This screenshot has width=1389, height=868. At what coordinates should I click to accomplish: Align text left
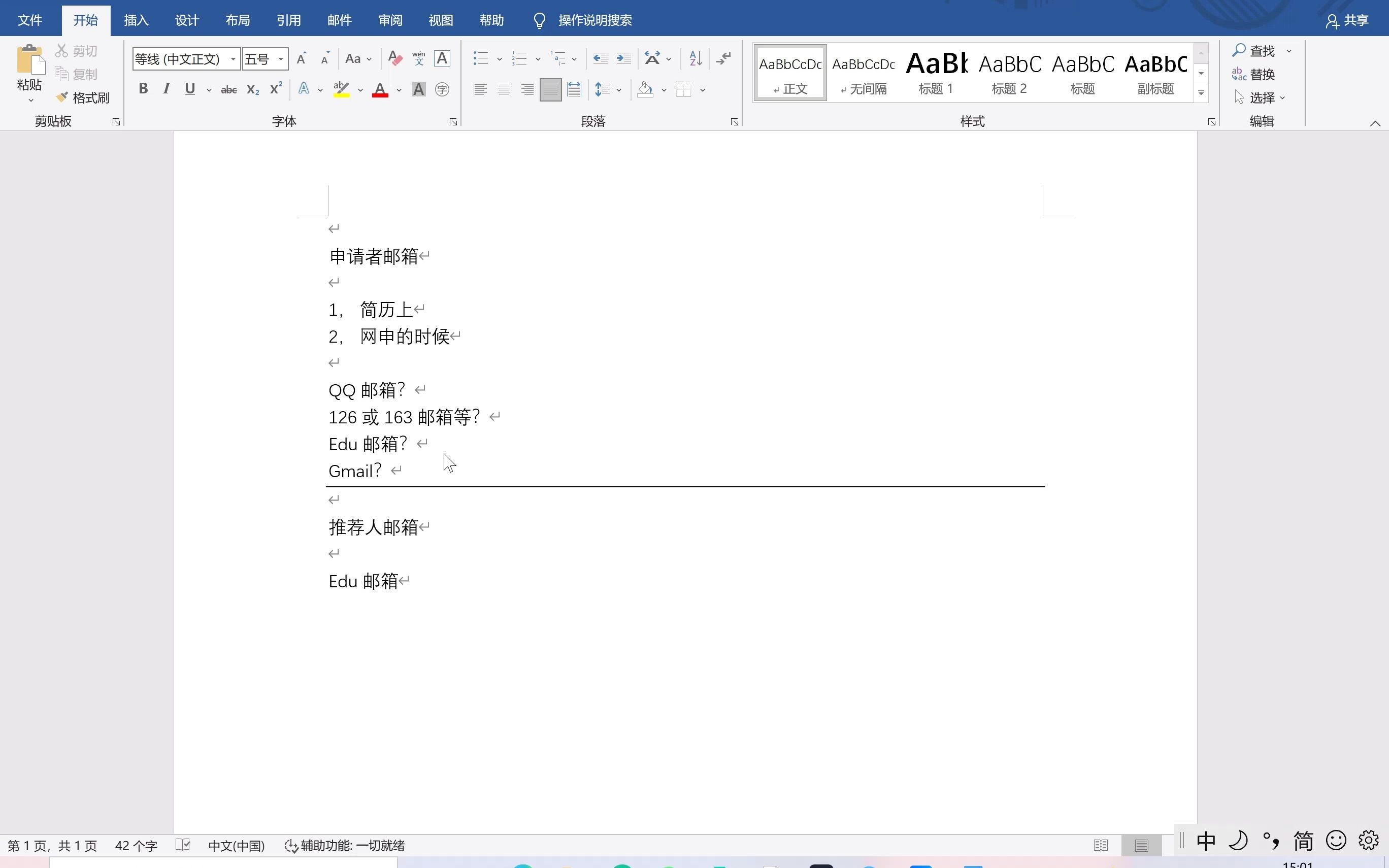click(480, 89)
